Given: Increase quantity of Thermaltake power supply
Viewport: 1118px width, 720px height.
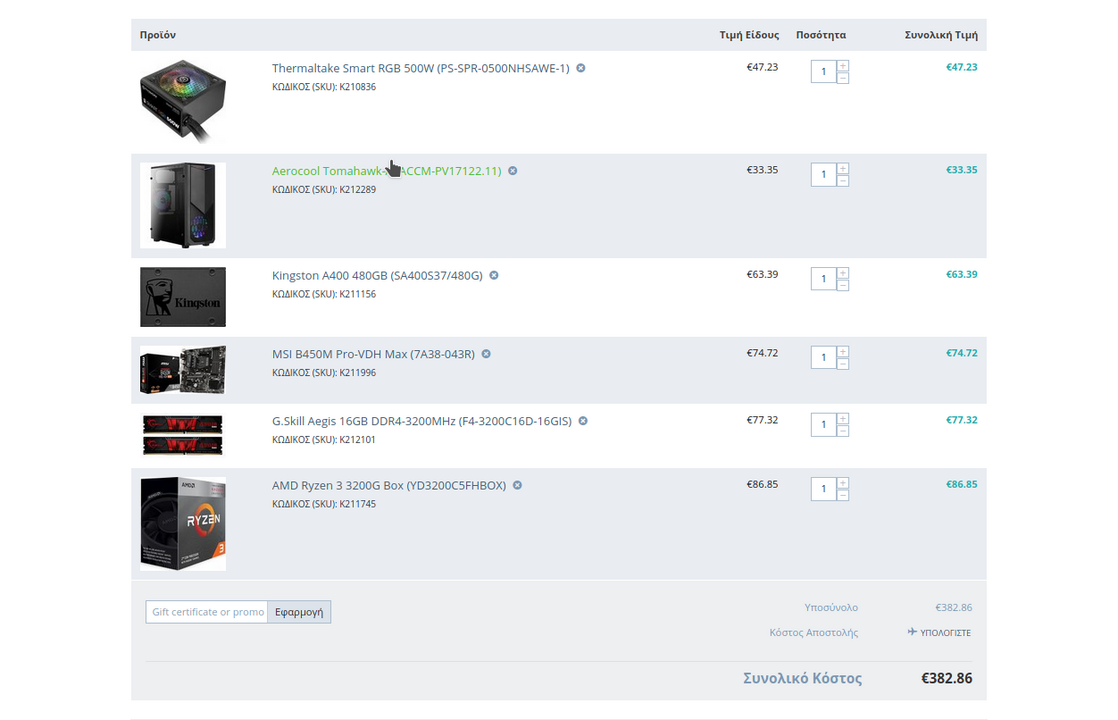Looking at the screenshot, I should [843, 66].
